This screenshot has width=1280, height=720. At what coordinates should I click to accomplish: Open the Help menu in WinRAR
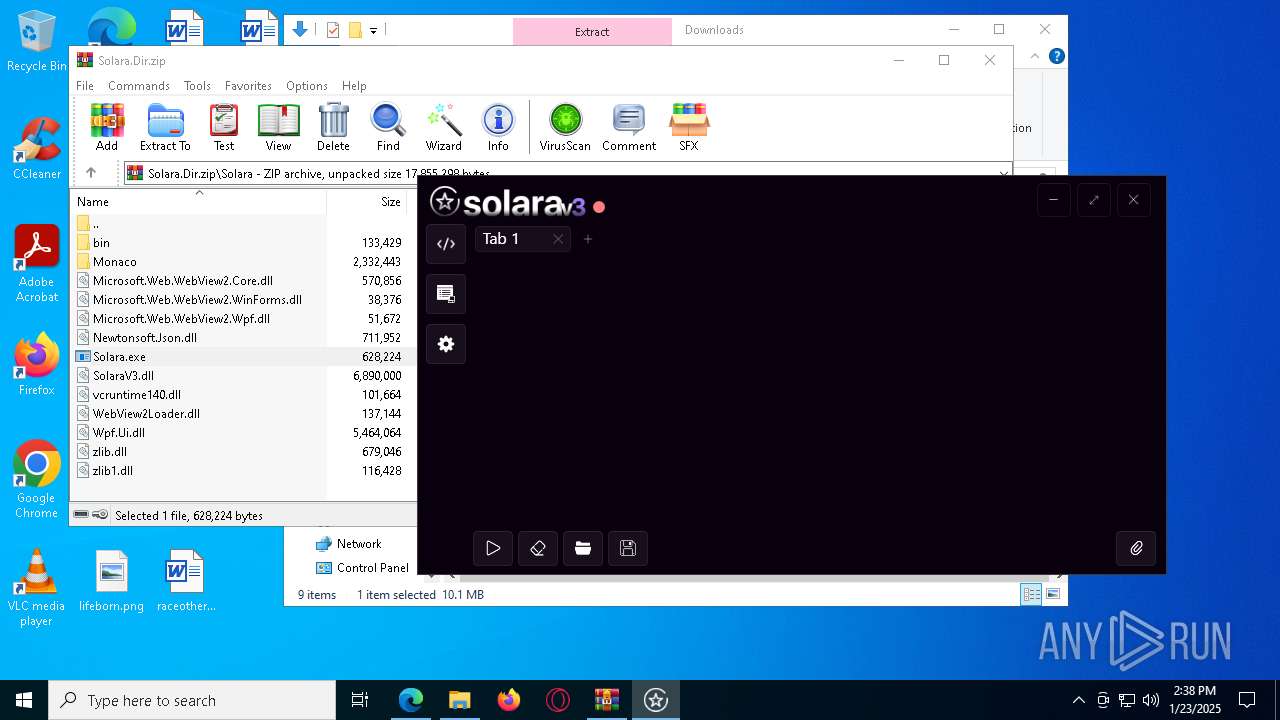[x=354, y=86]
